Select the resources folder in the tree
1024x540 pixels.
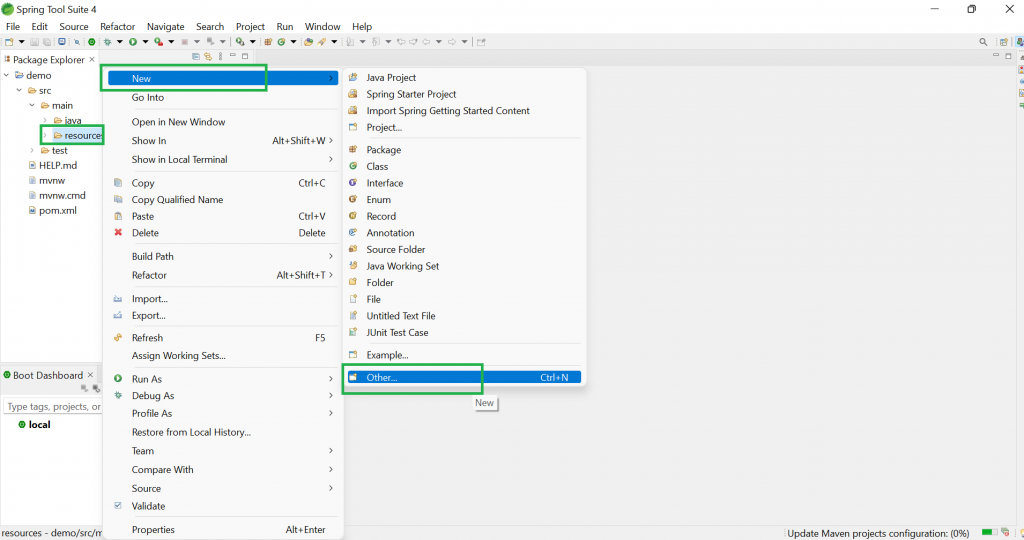[x=78, y=135]
